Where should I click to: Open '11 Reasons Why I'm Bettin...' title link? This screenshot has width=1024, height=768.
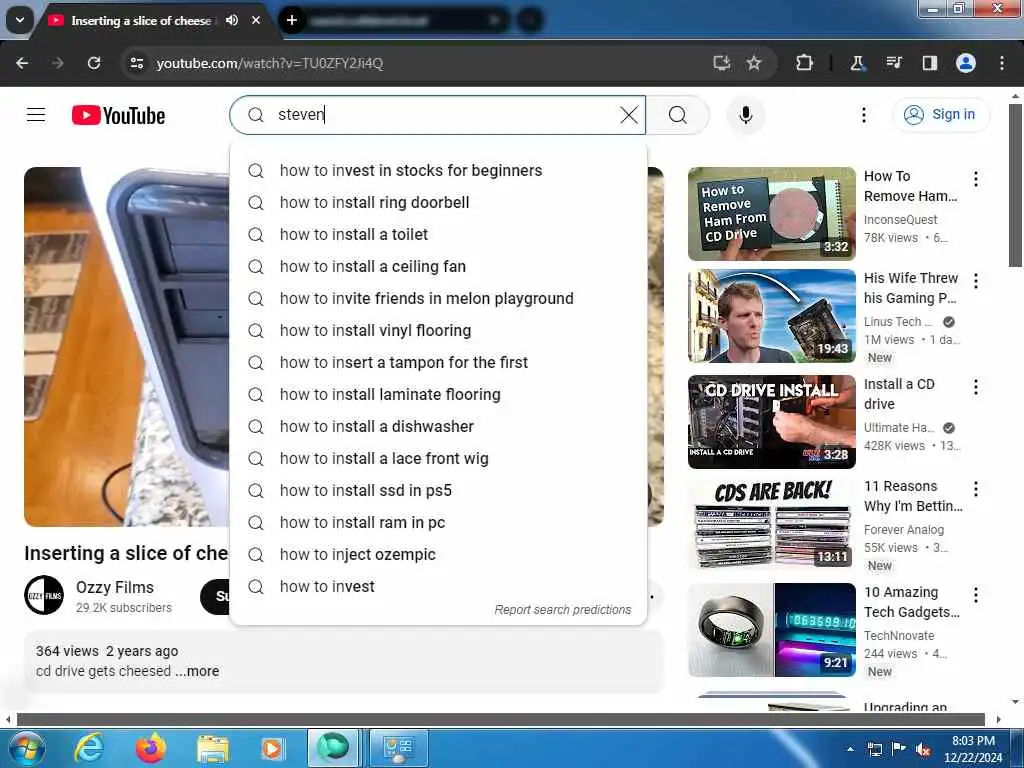[x=913, y=496]
